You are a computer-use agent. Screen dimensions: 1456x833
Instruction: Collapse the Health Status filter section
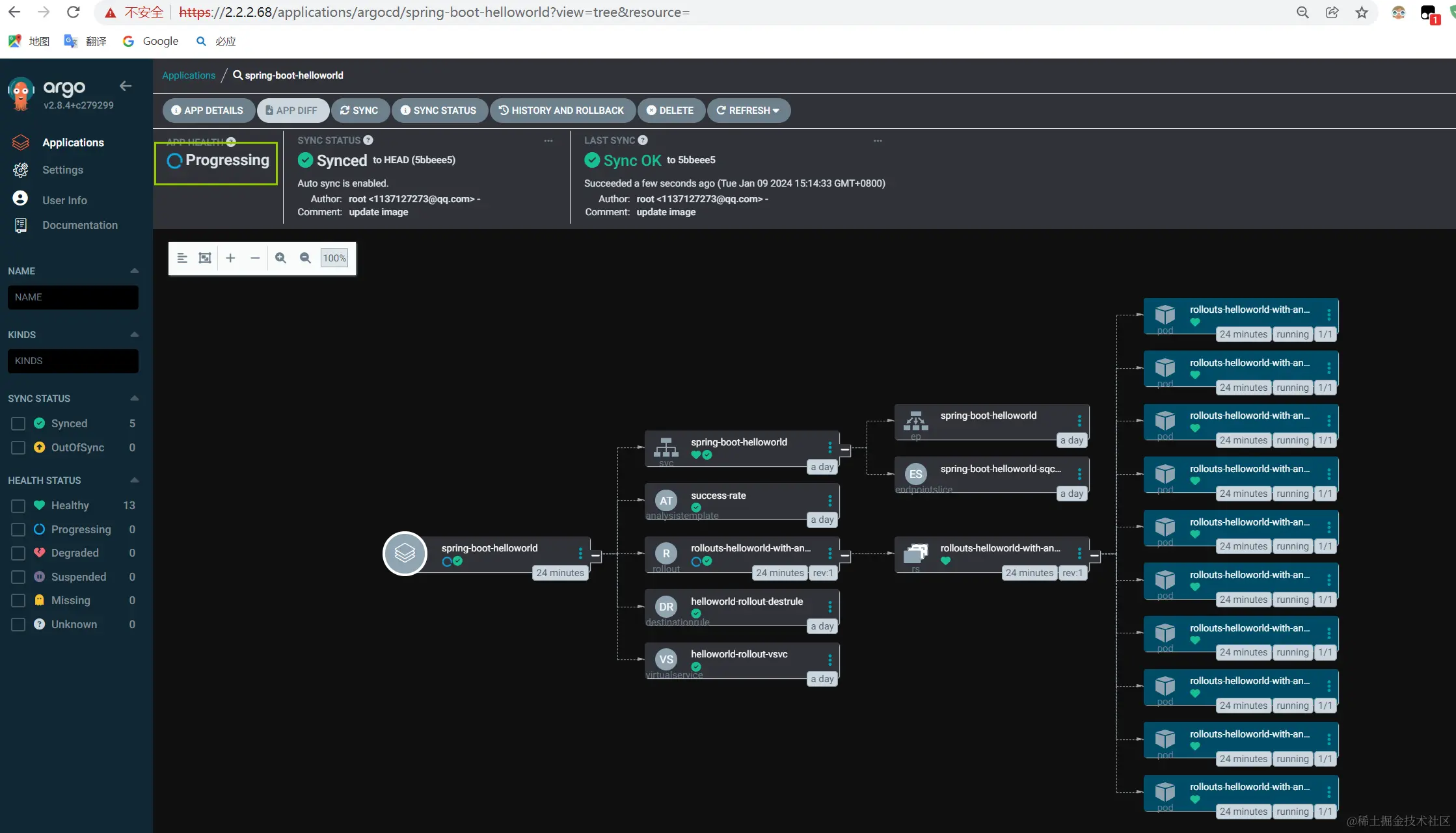point(134,480)
